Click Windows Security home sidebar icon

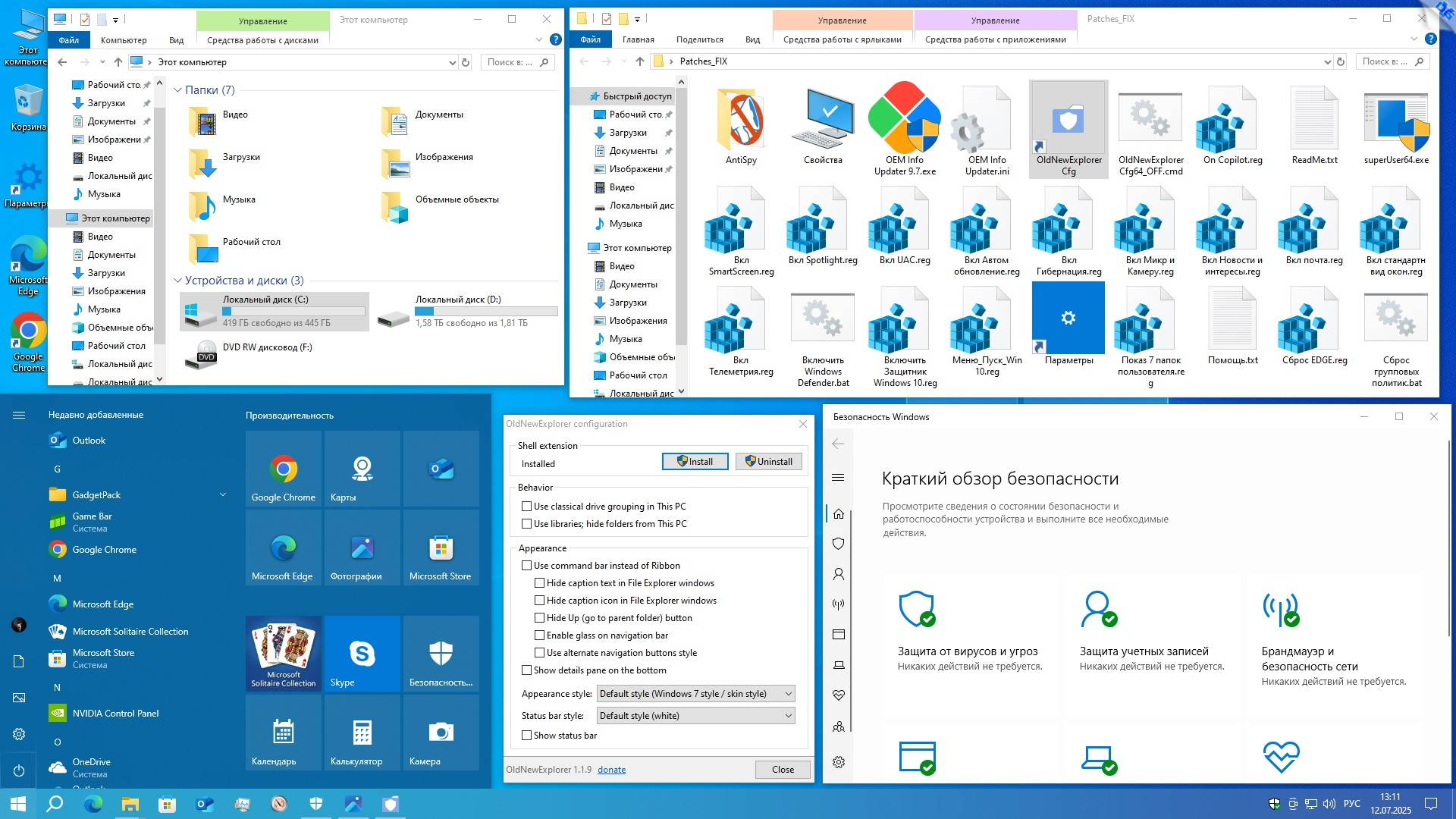click(838, 513)
